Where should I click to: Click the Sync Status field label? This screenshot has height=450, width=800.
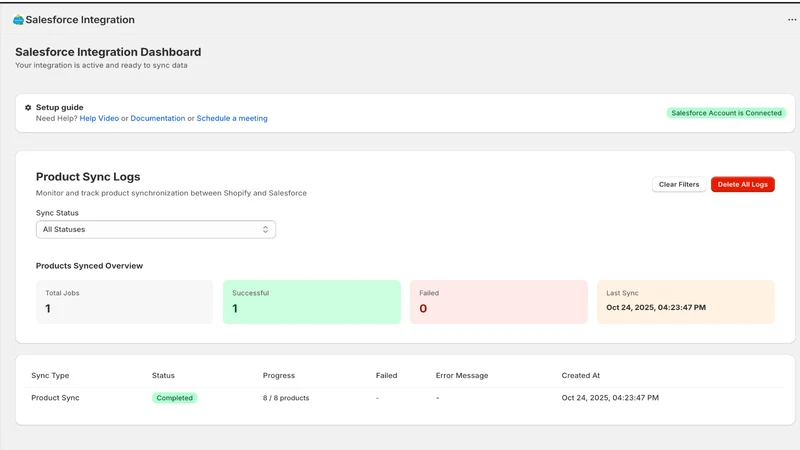click(57, 213)
